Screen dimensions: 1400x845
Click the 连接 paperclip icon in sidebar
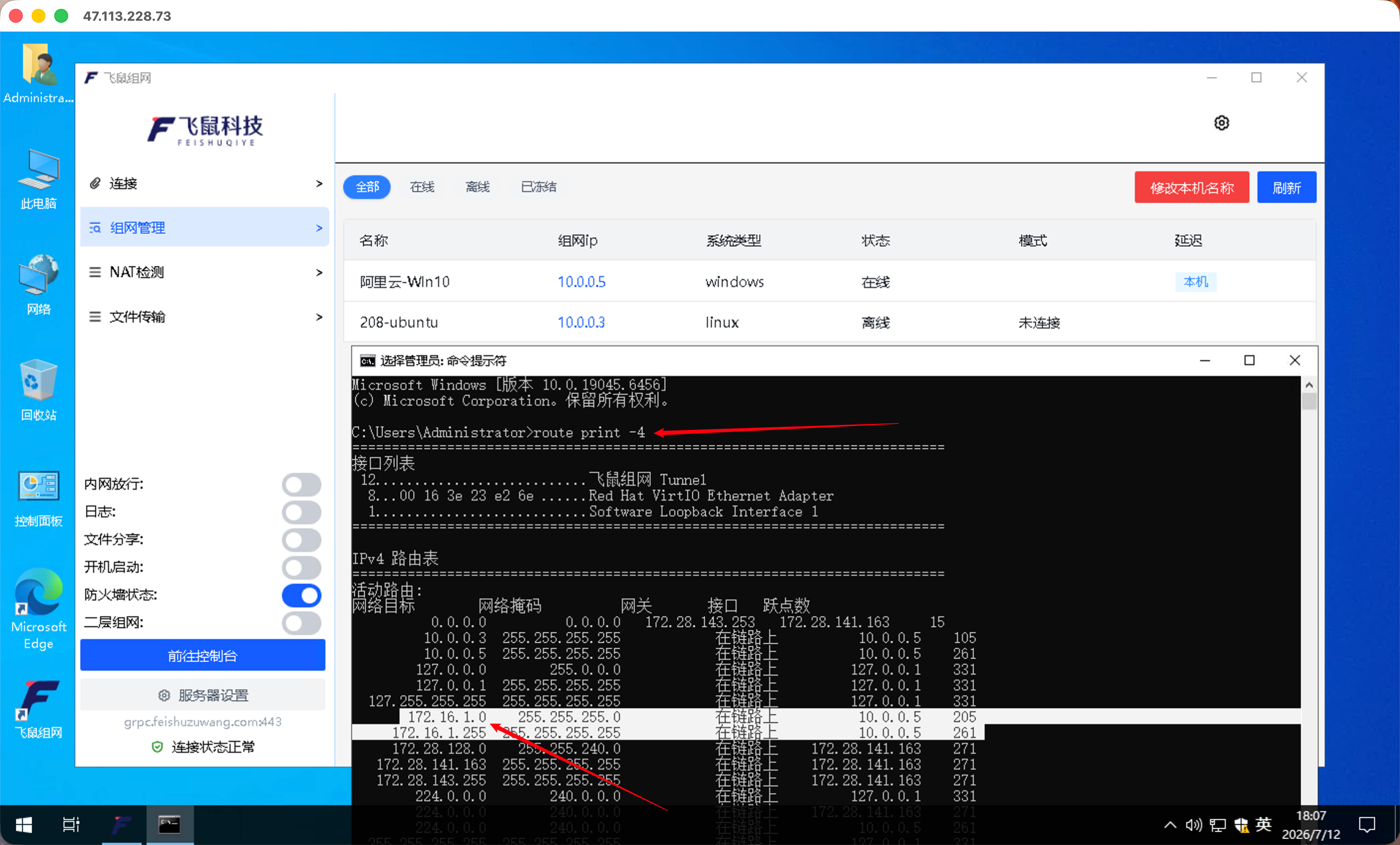95,183
